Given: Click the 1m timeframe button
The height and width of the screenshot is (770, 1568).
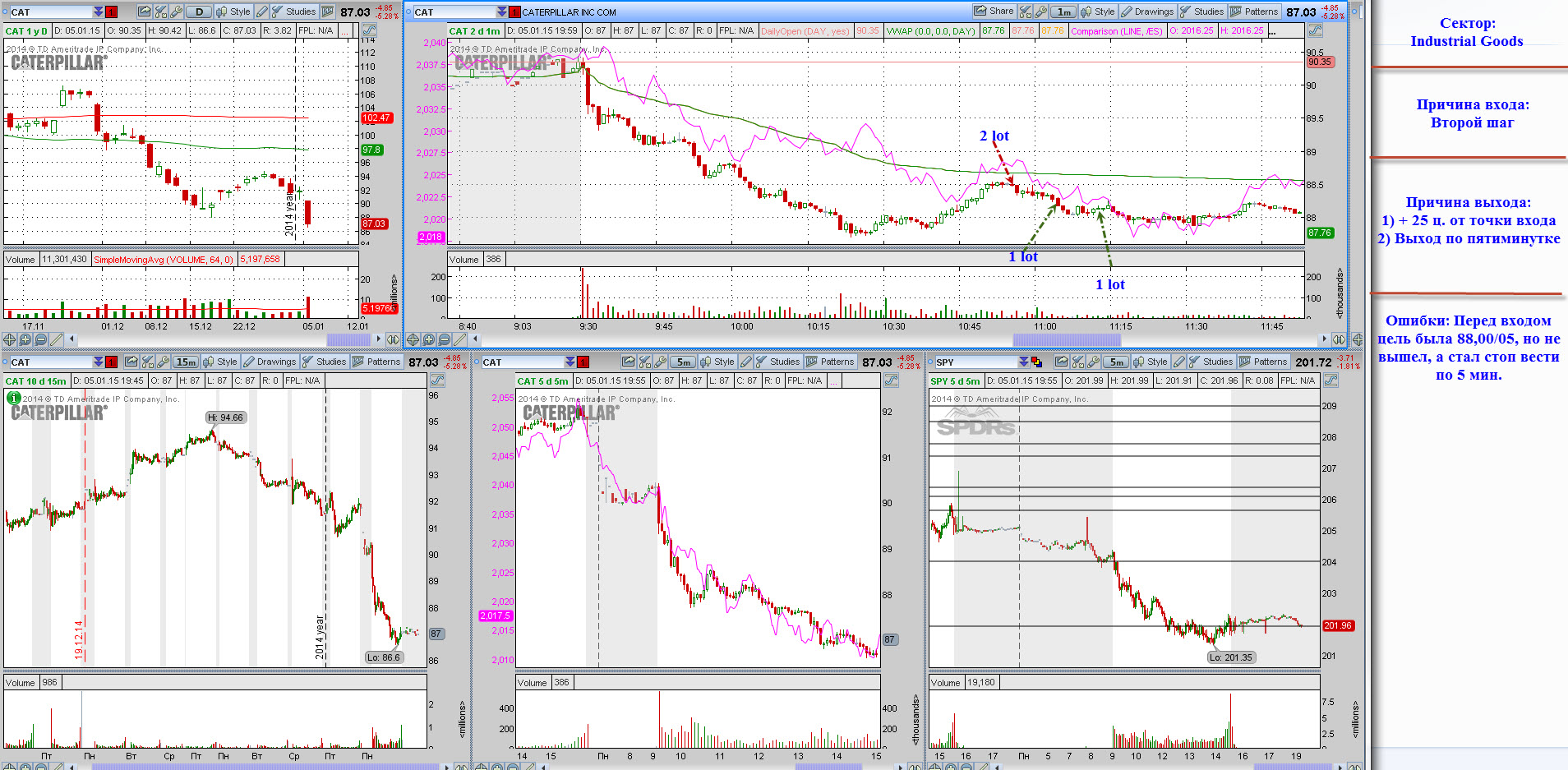Looking at the screenshot, I should 1063,12.
